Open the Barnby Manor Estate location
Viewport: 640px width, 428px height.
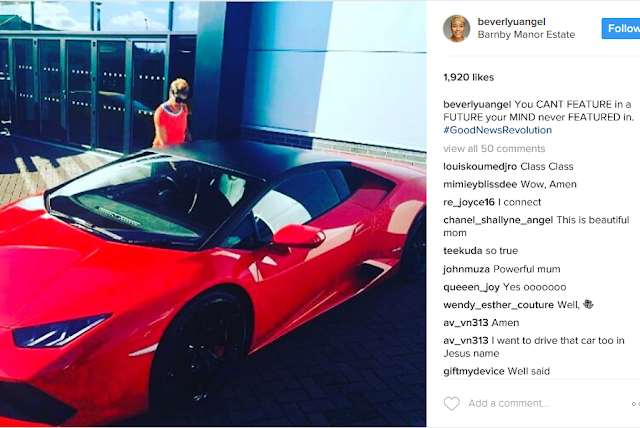pos(526,35)
